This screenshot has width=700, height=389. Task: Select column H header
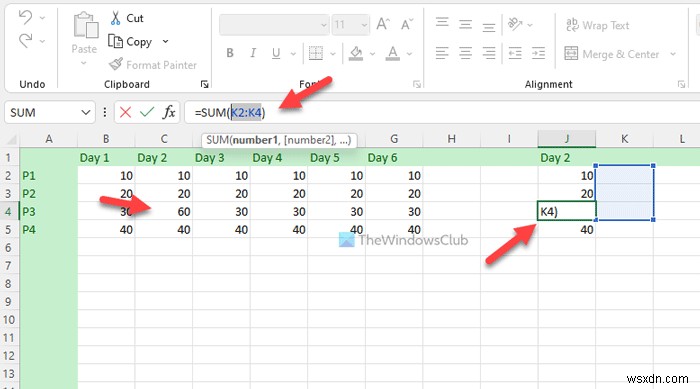452,139
